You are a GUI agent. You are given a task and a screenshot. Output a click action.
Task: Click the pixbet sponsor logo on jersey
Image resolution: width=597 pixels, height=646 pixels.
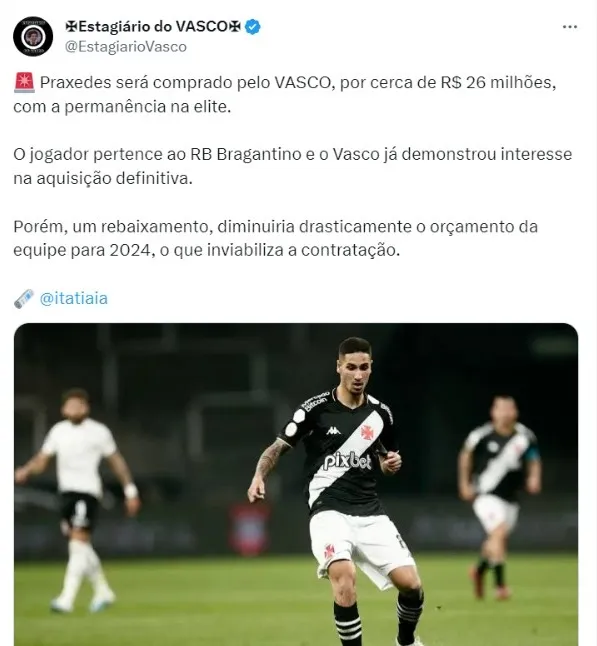tap(347, 461)
